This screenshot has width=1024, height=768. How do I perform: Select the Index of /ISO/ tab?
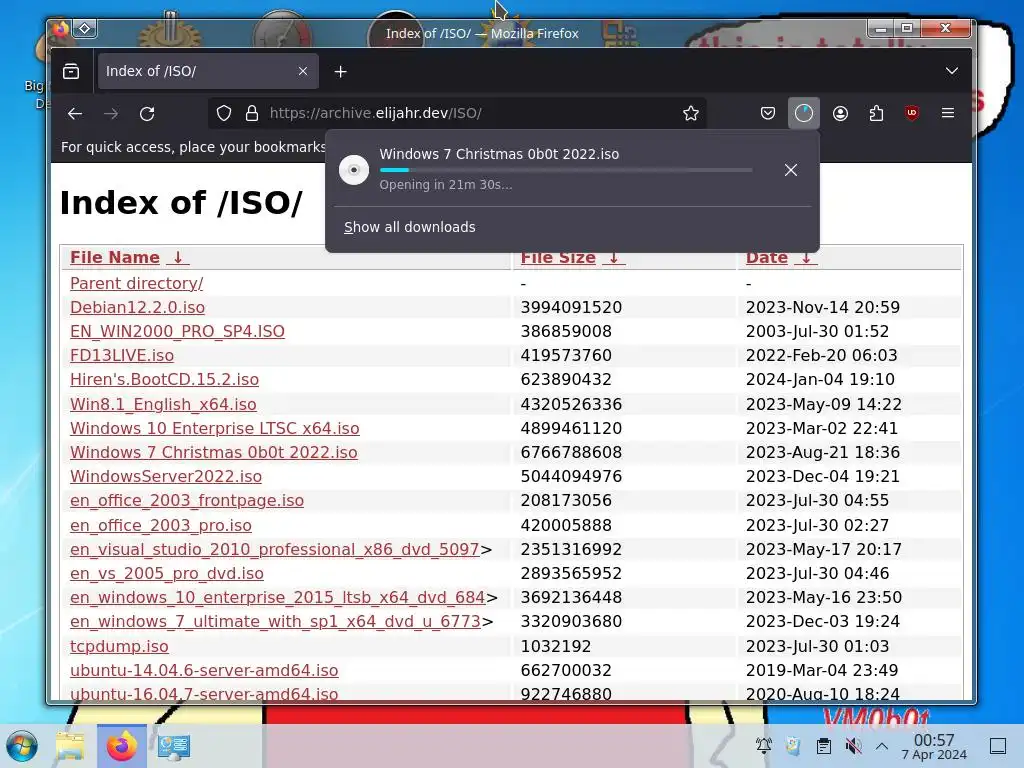(208, 71)
